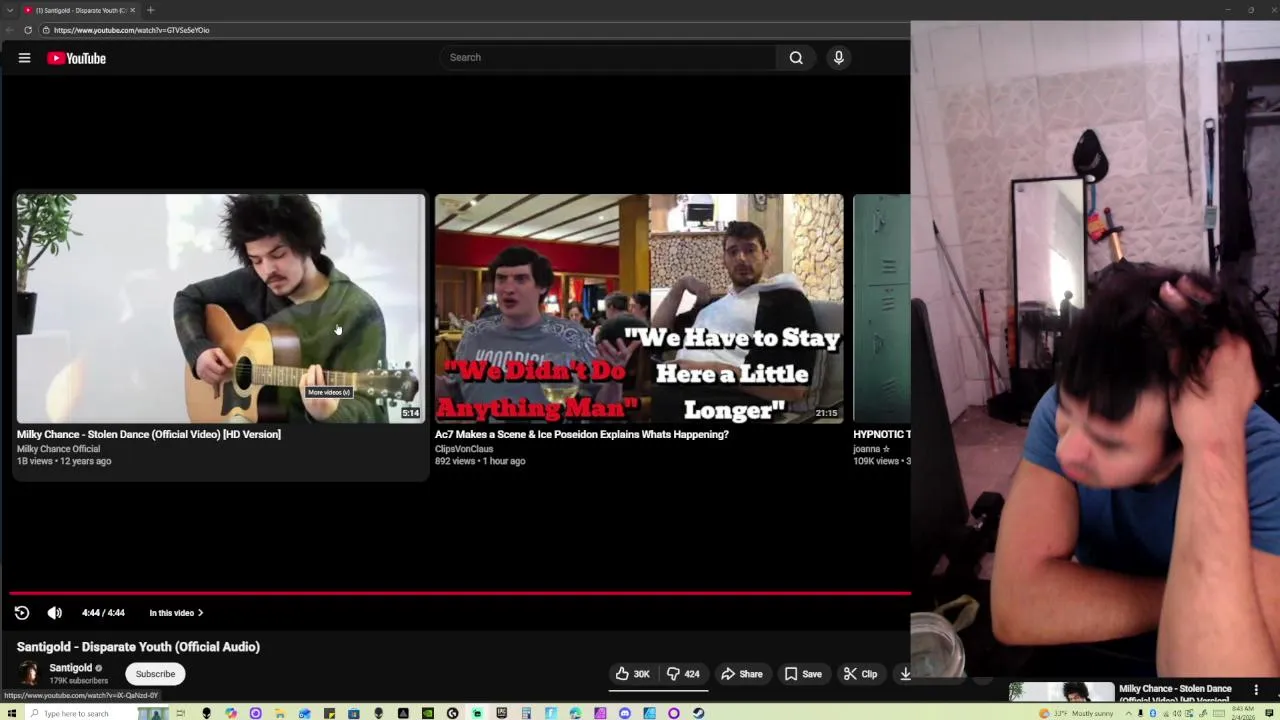
Task: Open the Ac7 Makes a Scene thumbnail
Action: (x=639, y=308)
